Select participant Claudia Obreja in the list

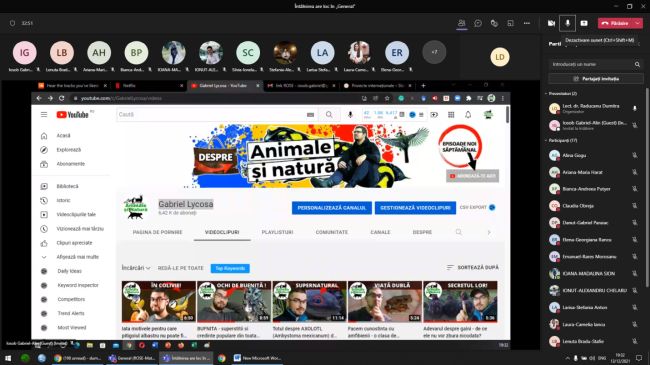pos(595,206)
